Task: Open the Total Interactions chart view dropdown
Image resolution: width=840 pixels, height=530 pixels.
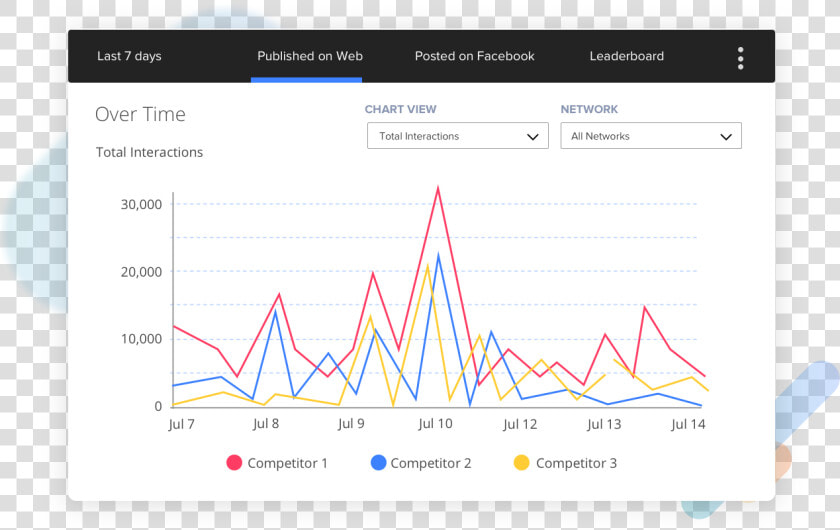Action: click(458, 136)
